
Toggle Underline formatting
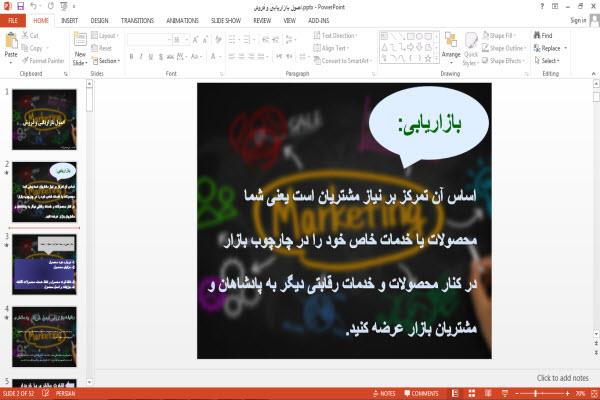click(151, 57)
